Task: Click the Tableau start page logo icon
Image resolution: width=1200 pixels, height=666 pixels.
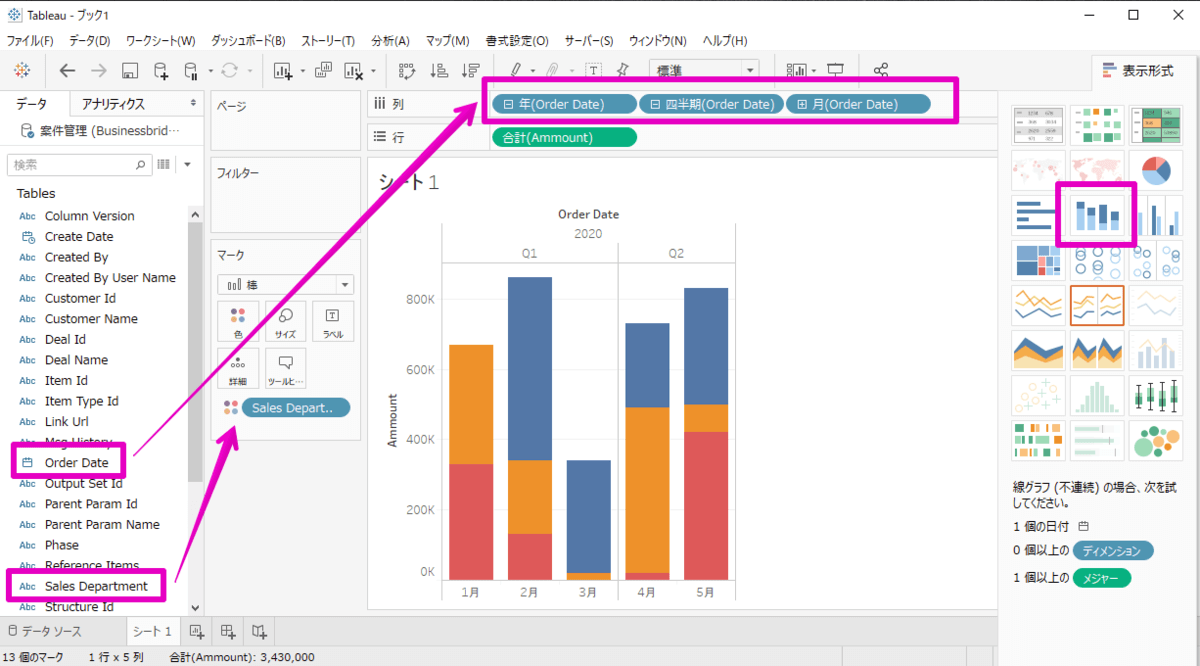Action: click(22, 70)
